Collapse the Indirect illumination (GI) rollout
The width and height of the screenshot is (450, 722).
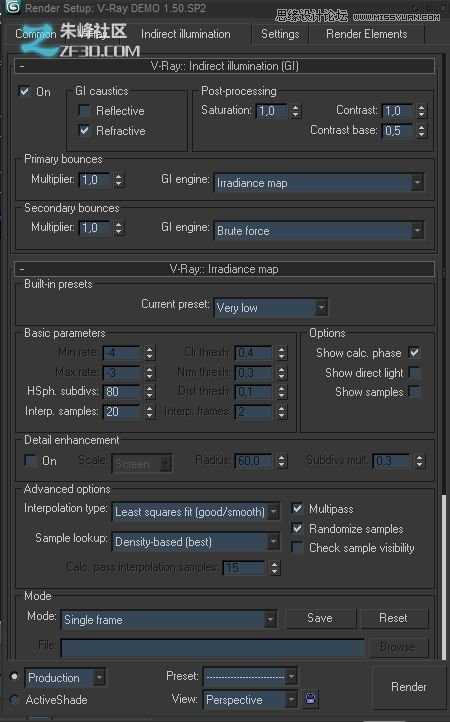(x=224, y=66)
